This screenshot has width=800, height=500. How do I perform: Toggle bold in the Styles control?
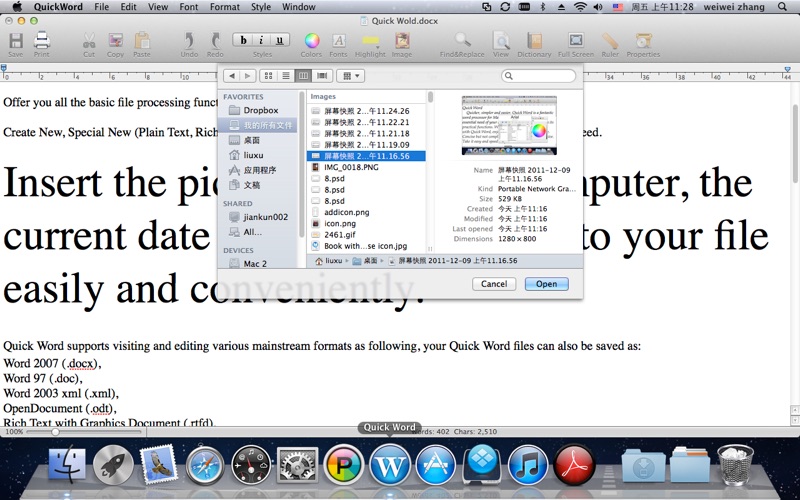[x=243, y=40]
